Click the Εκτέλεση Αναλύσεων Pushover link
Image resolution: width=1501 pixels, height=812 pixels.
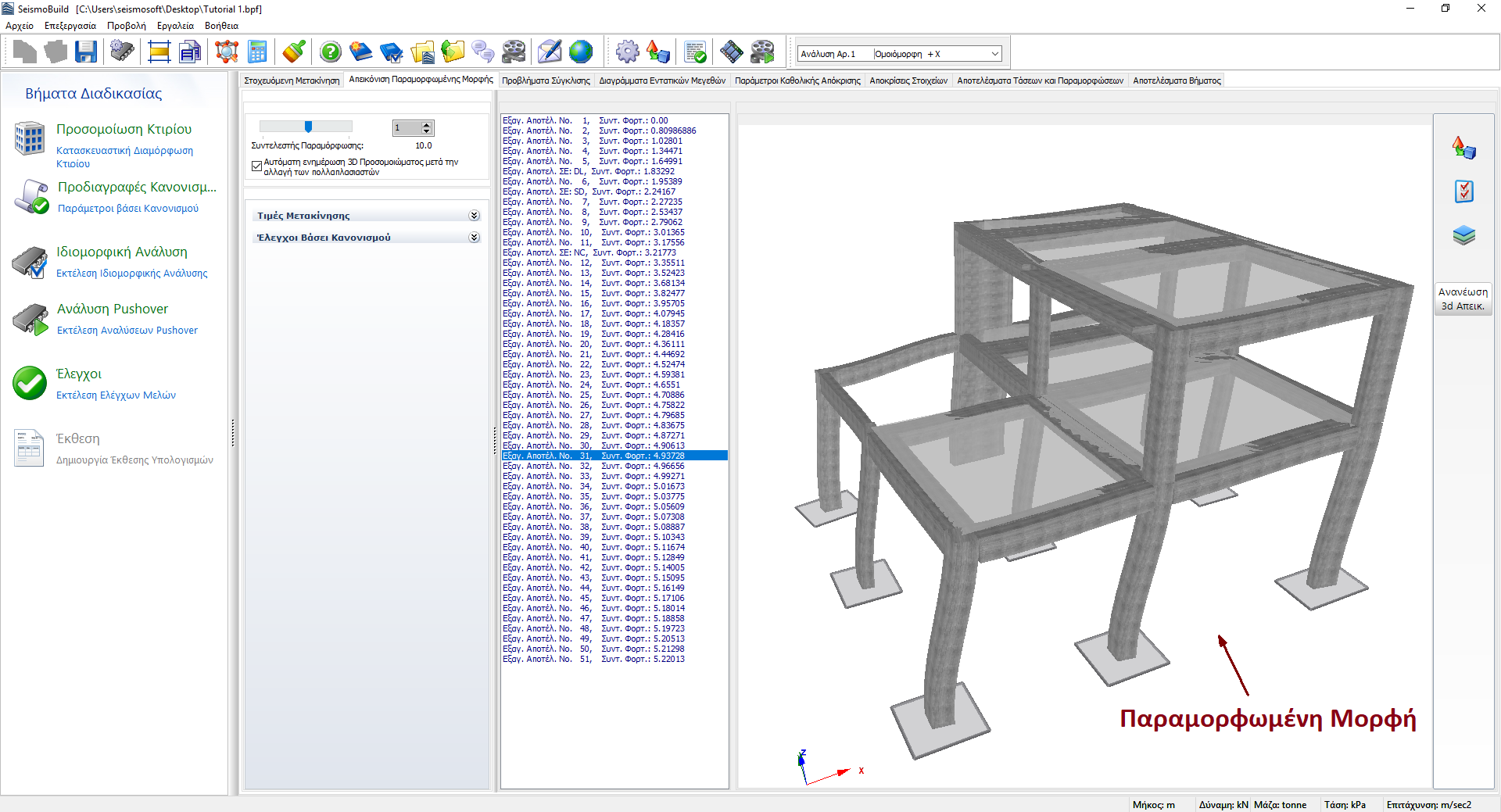tap(127, 331)
